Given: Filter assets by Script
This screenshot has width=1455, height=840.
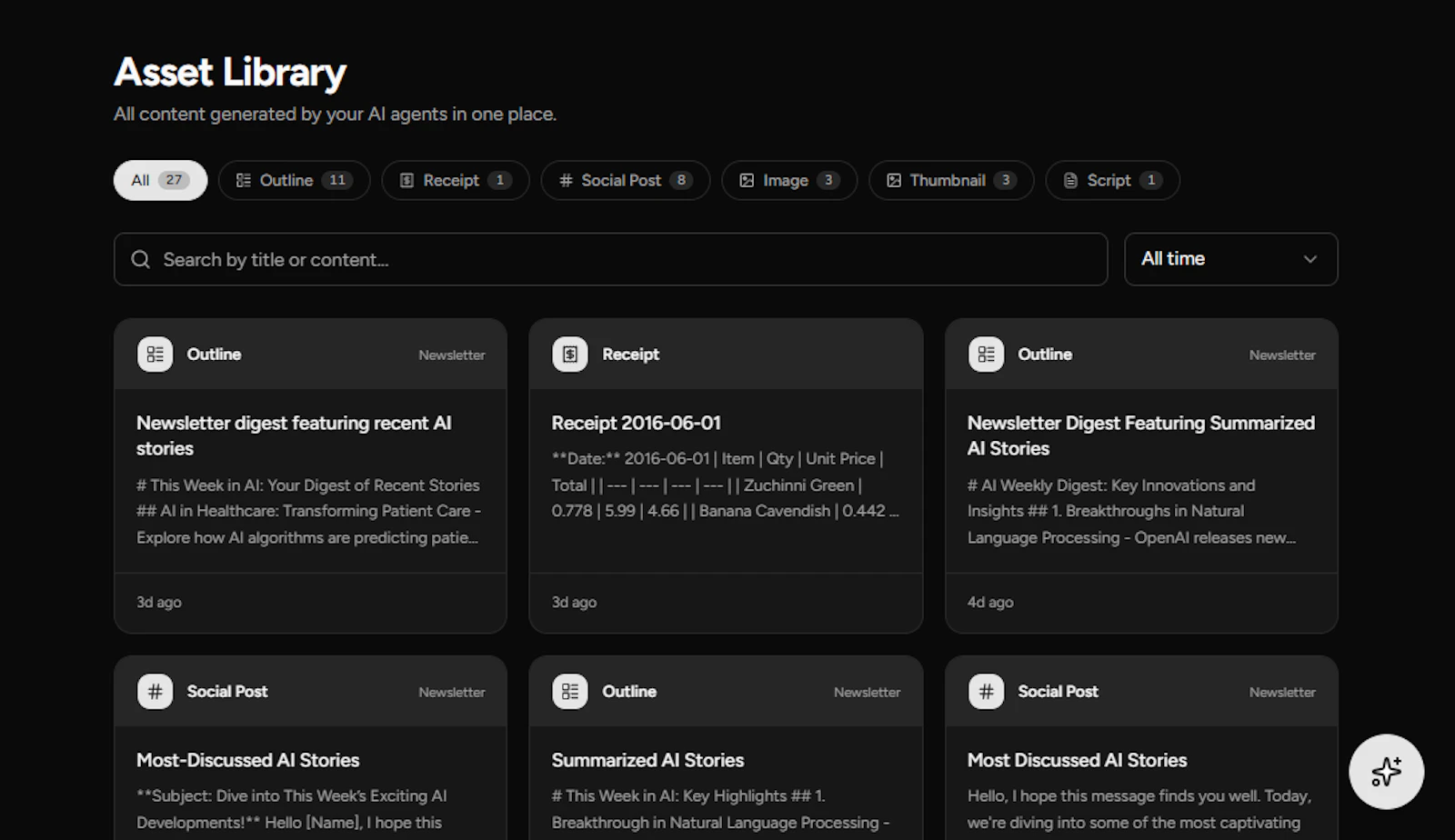Looking at the screenshot, I should pyautogui.click(x=1112, y=180).
